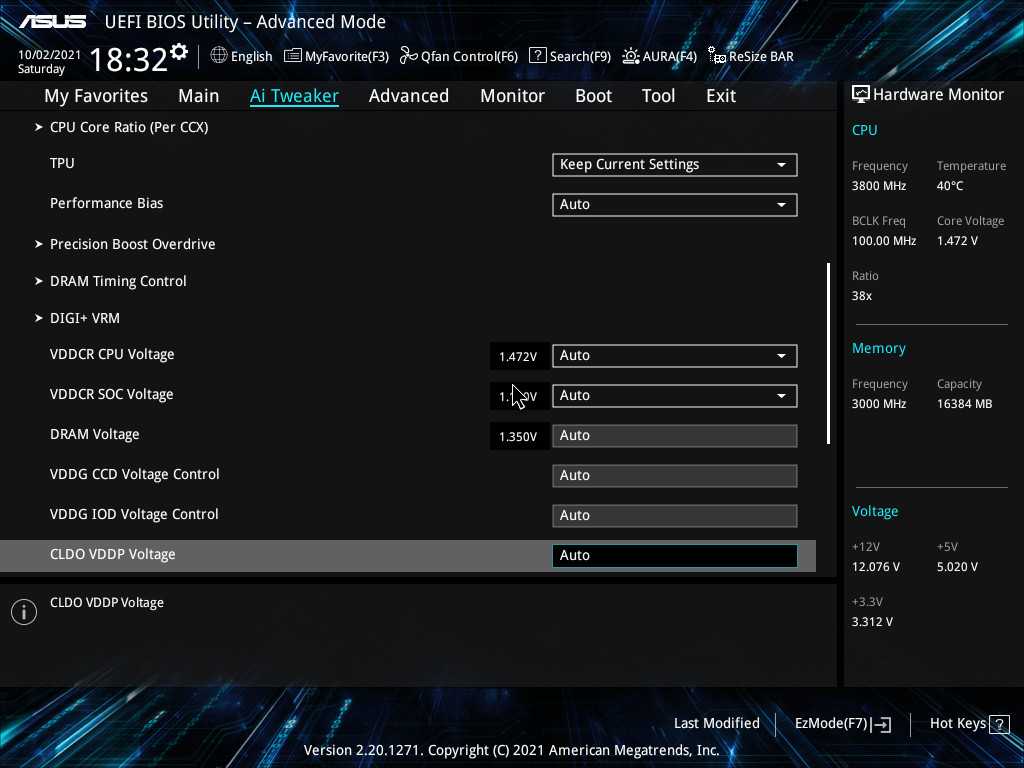Viewport: 1024px width, 768px height.
Task: Switch to the Boot tab
Action: (593, 96)
